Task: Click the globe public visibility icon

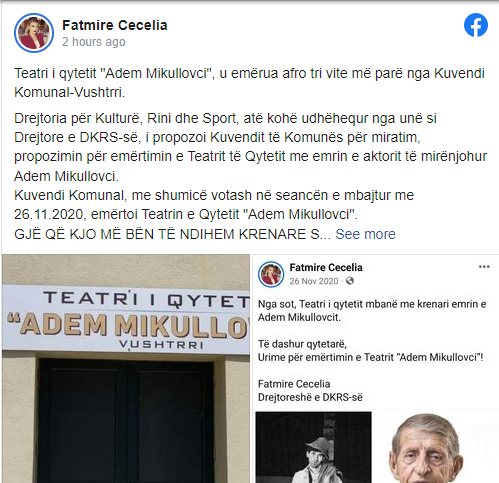Action: click(349, 281)
